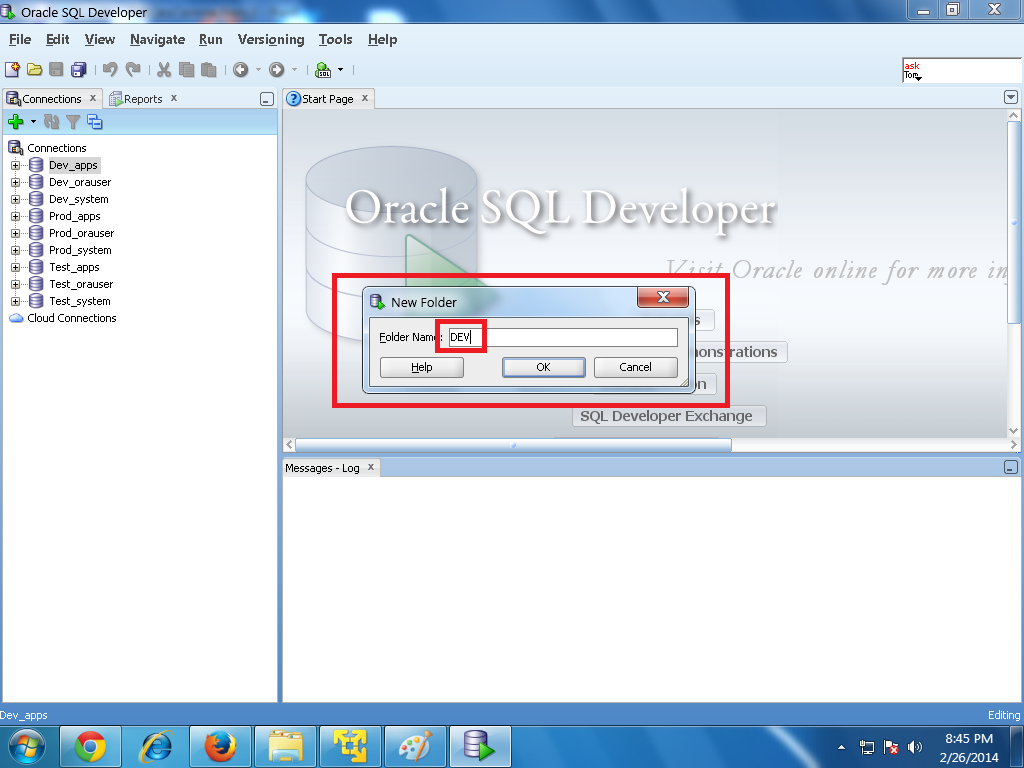
Task: Click the Undo toolbar icon
Action: (x=110, y=69)
